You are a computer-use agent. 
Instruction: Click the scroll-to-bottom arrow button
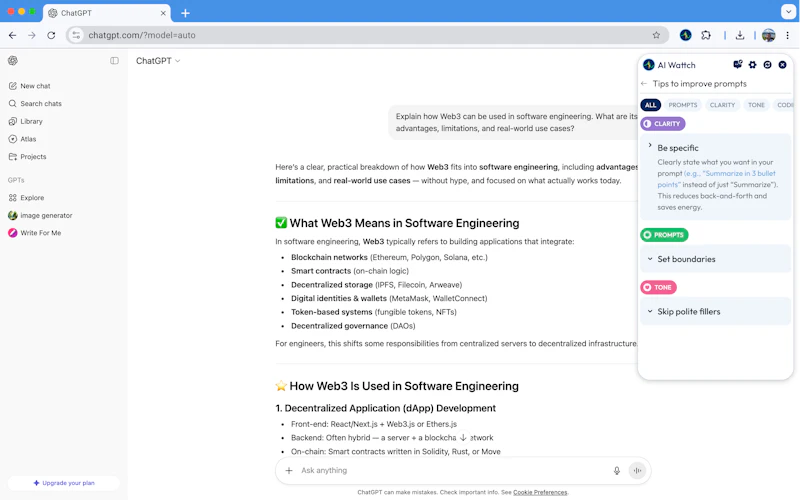pos(463,437)
